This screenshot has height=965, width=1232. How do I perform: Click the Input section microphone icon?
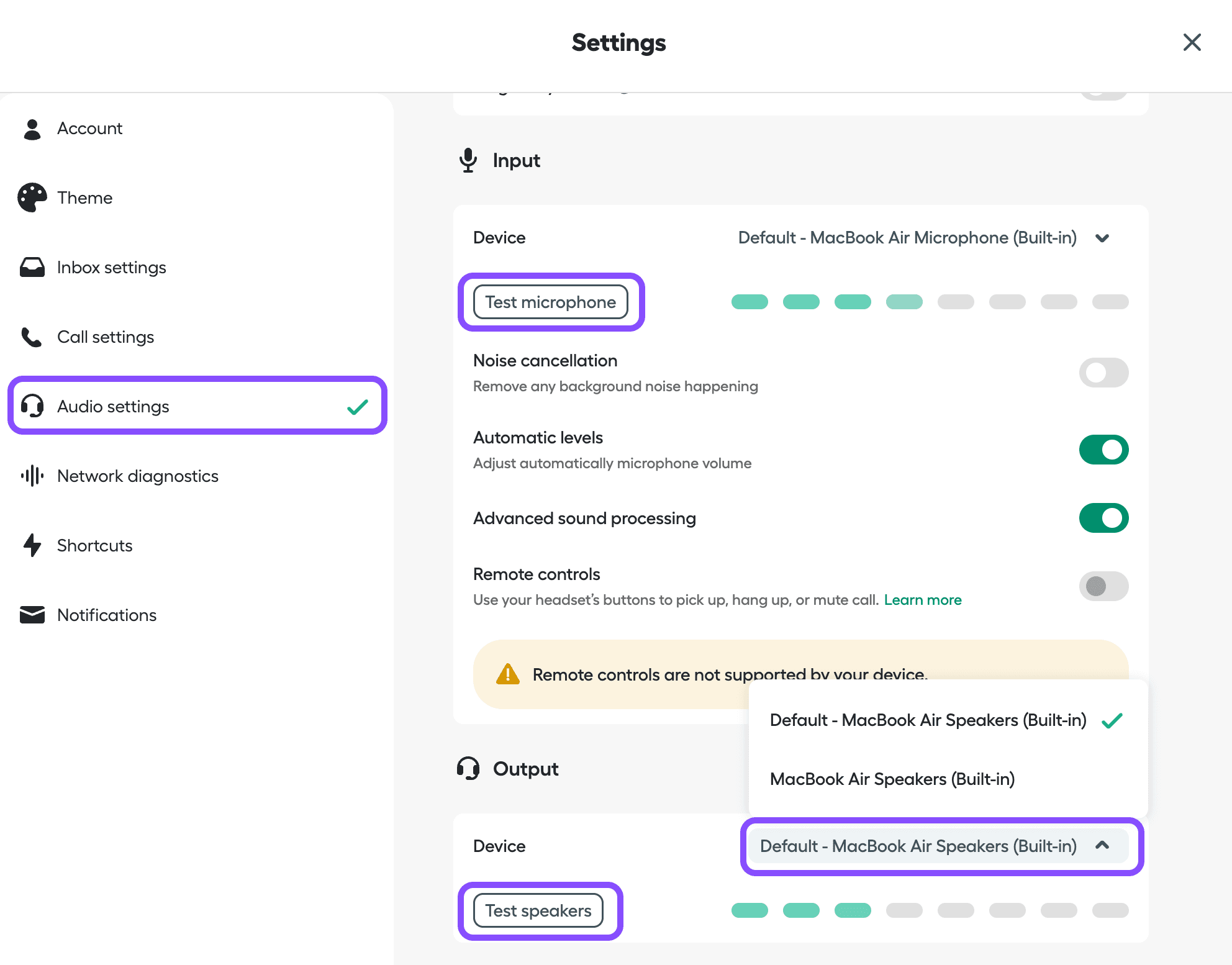pyautogui.click(x=468, y=160)
